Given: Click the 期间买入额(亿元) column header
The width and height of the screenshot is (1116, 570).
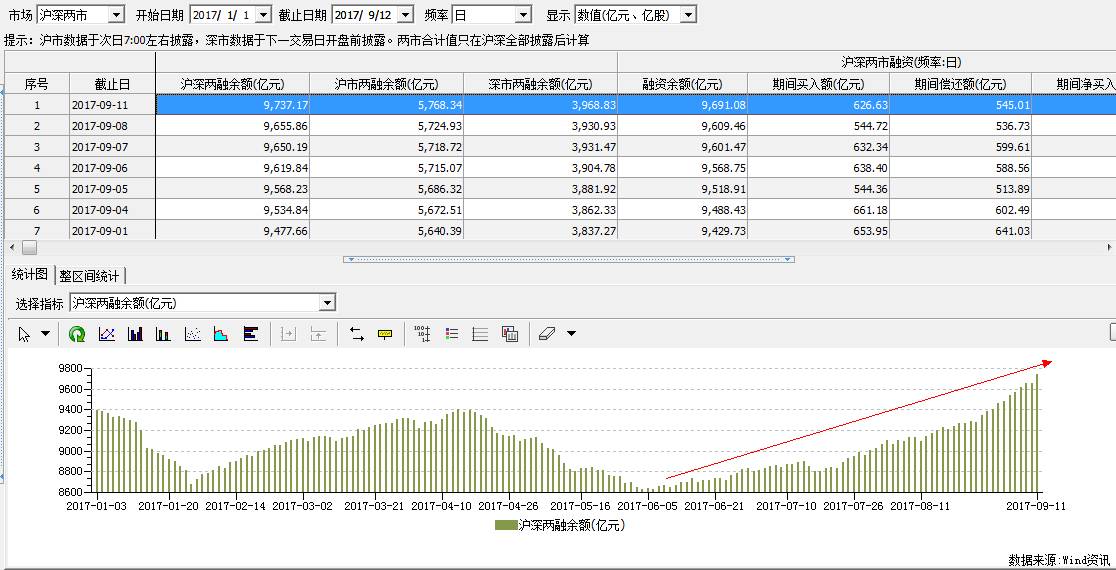Looking at the screenshot, I should click(x=818, y=84).
